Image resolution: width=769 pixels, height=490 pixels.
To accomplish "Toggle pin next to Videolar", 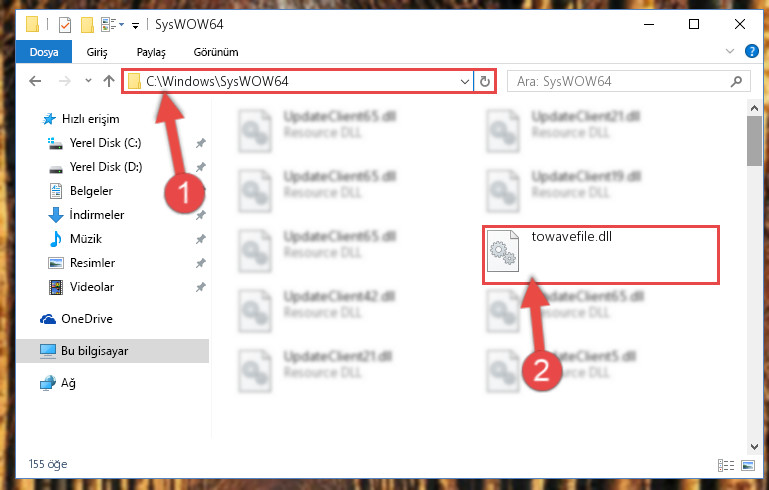I will point(201,287).
